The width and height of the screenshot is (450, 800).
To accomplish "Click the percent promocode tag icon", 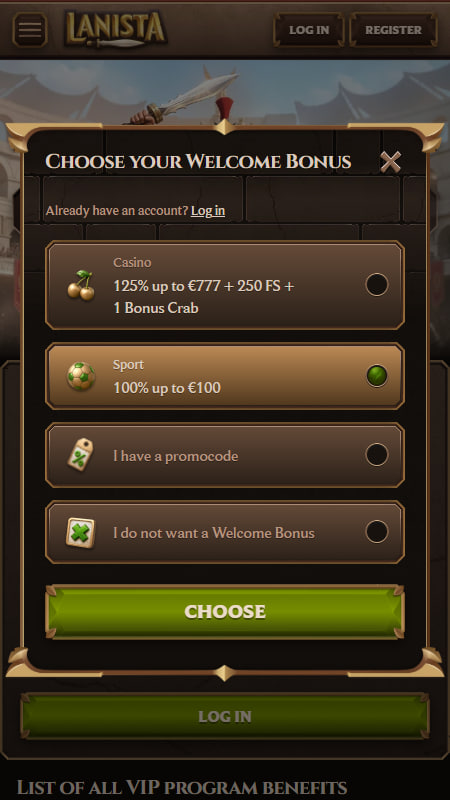I will point(81,455).
